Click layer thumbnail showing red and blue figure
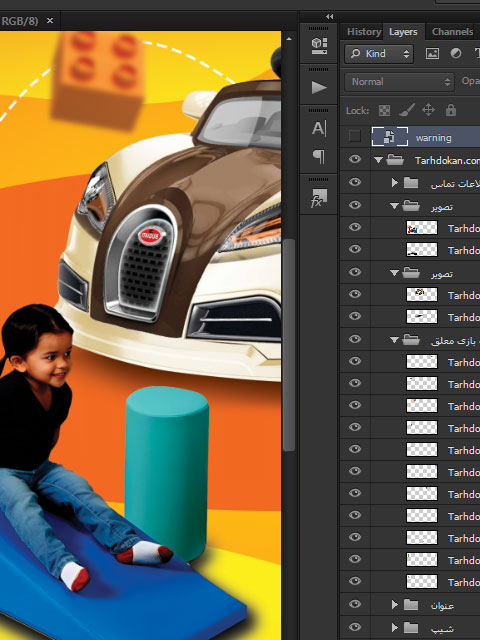Screen dimensions: 480x640 (x=422, y=228)
